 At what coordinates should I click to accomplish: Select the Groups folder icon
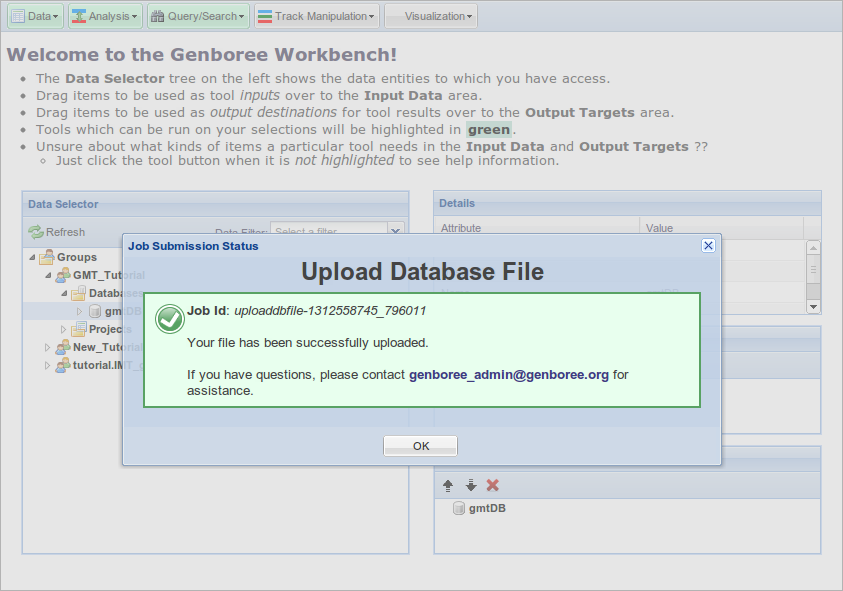[x=47, y=257]
